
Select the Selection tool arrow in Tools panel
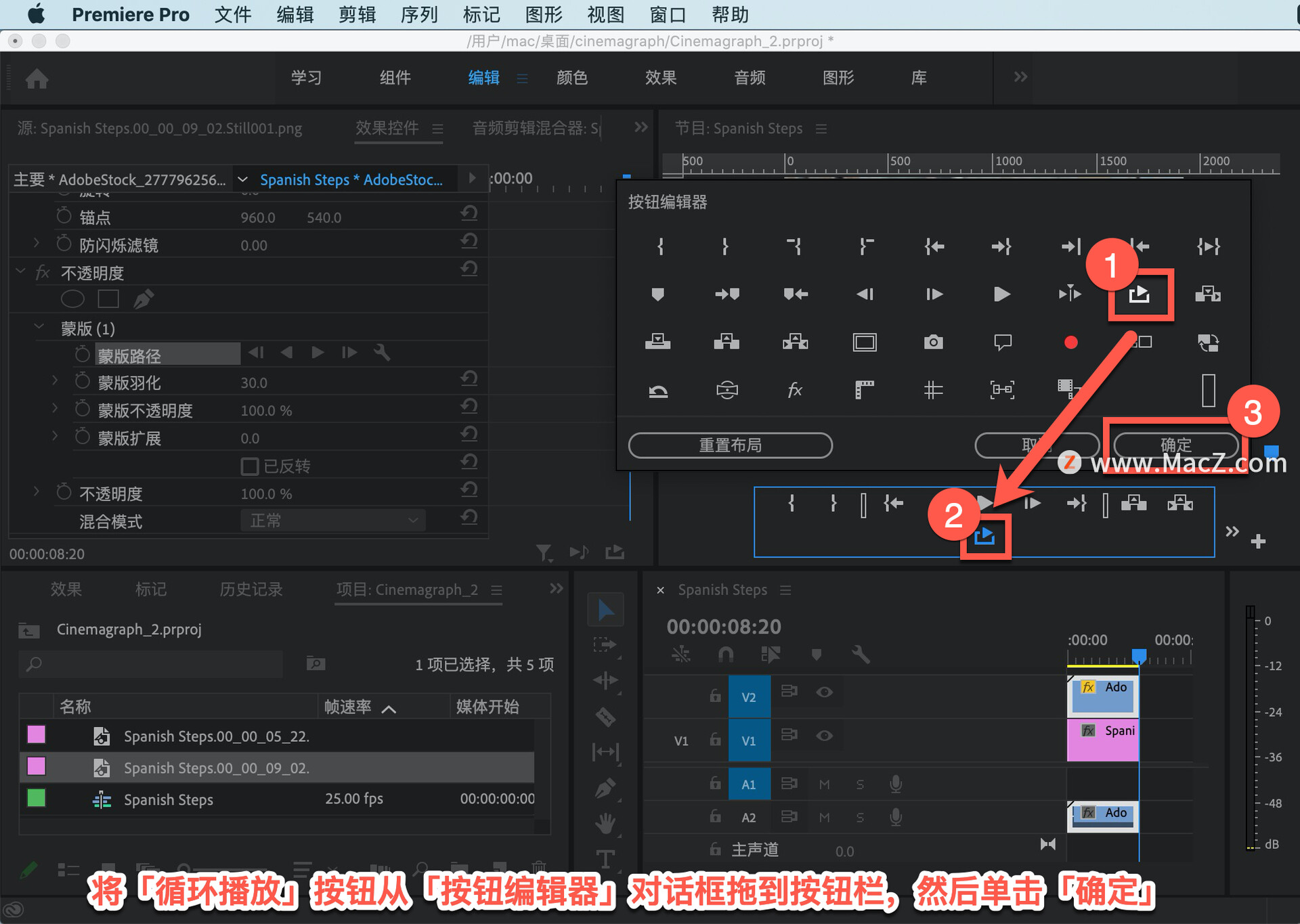click(x=605, y=609)
